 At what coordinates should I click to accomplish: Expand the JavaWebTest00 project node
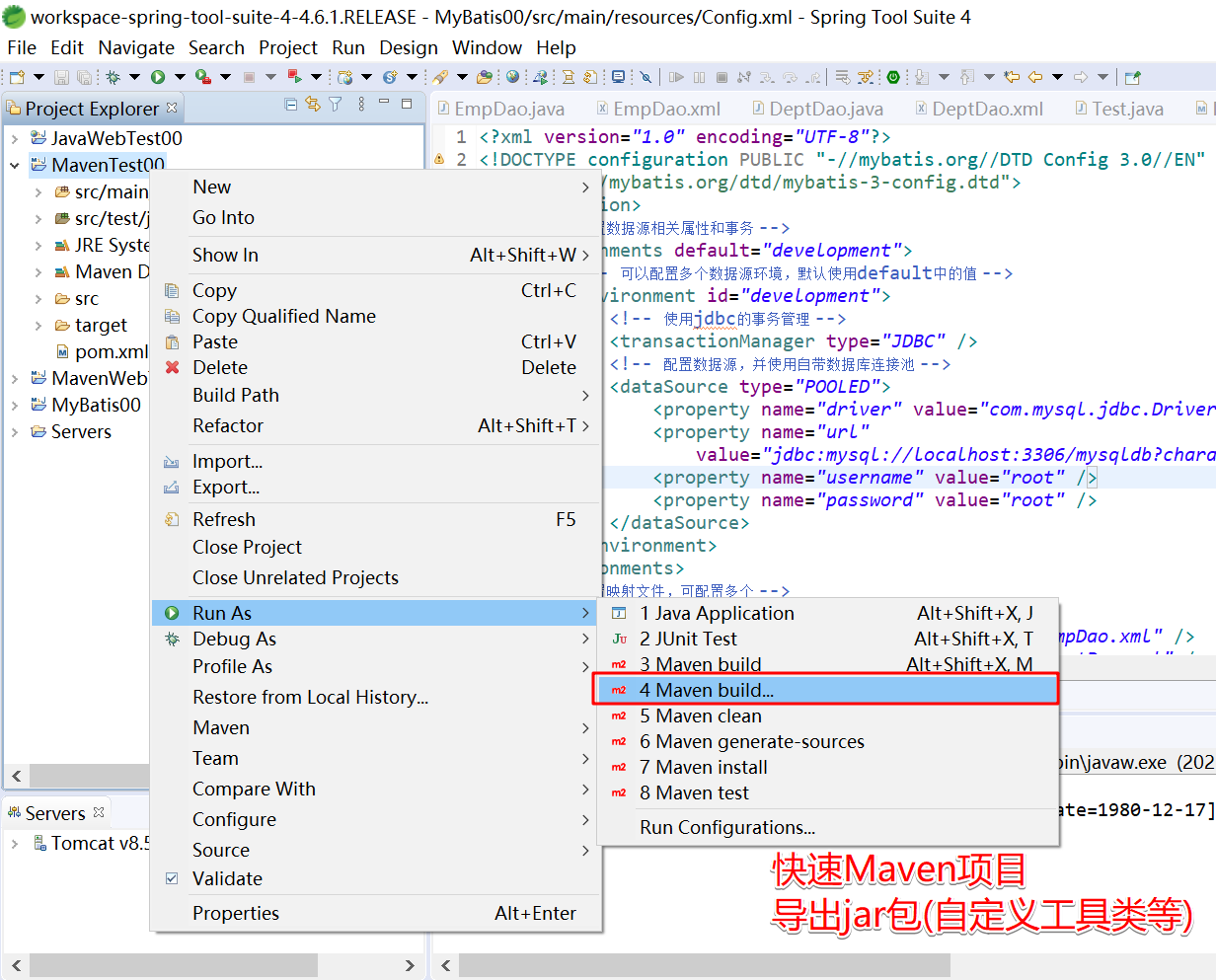tap(15, 139)
